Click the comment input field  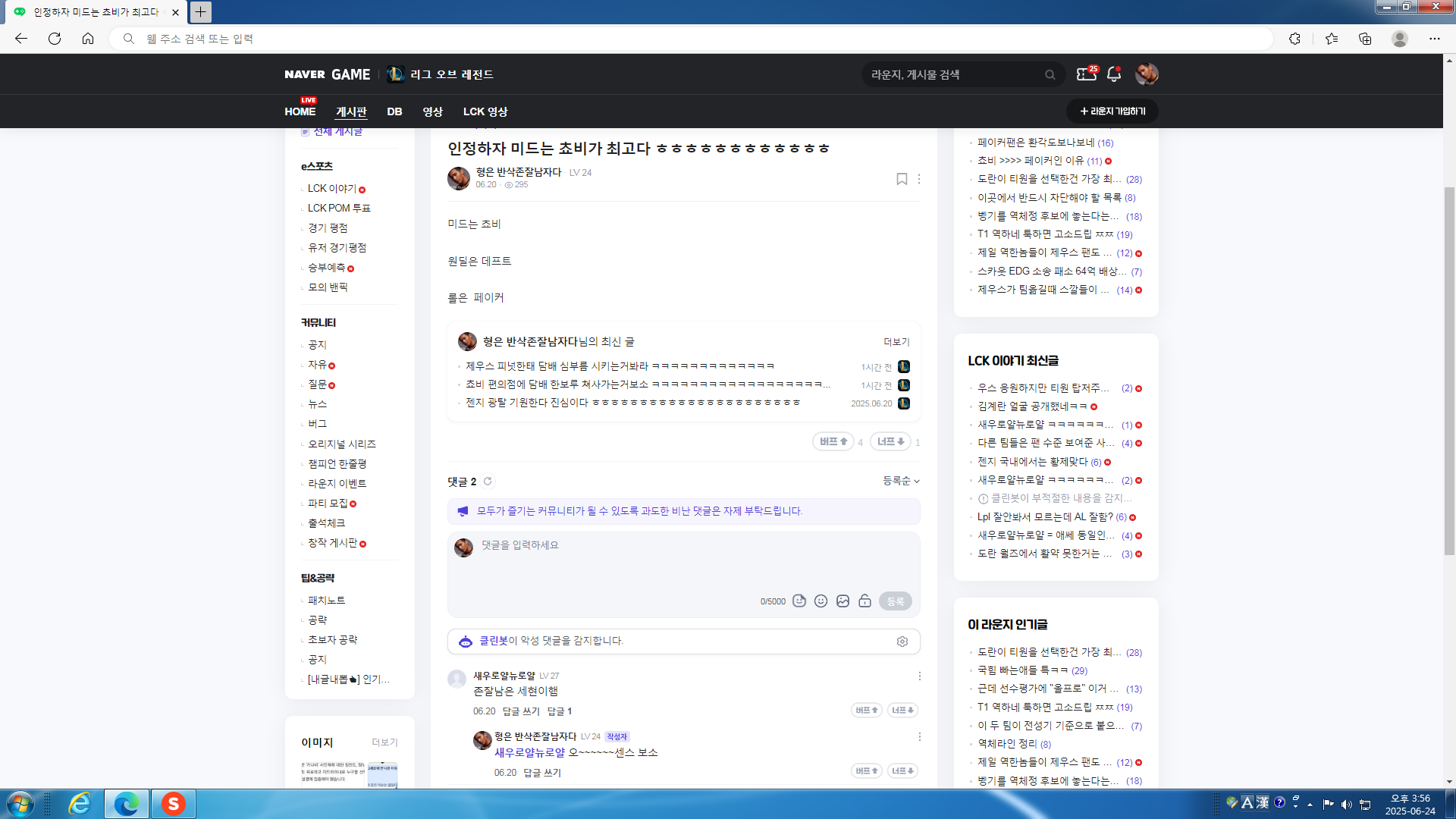pyautogui.click(x=682, y=561)
